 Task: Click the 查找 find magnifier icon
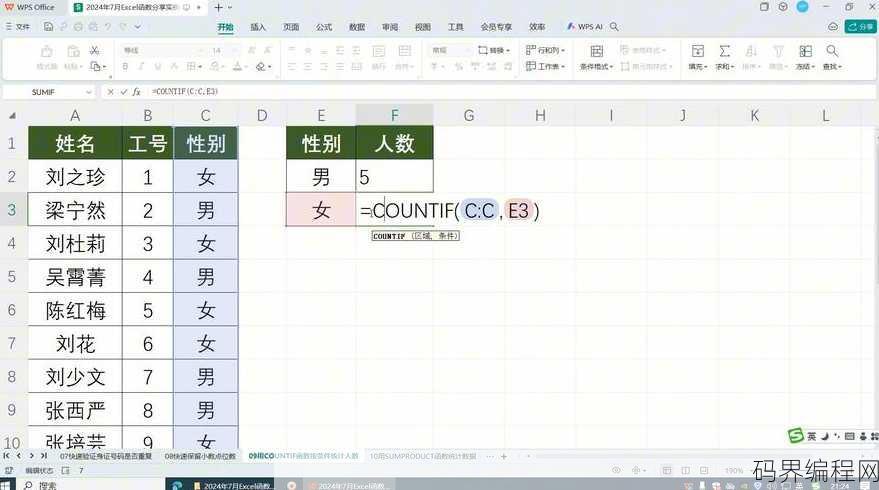(x=832, y=52)
